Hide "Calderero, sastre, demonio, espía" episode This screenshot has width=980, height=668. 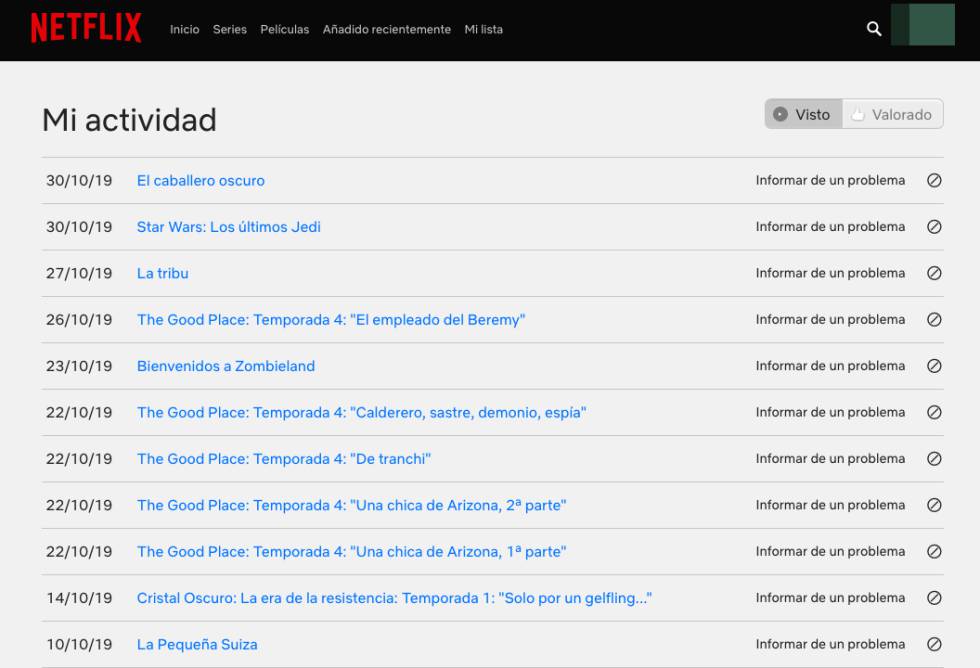pyautogui.click(x=934, y=412)
